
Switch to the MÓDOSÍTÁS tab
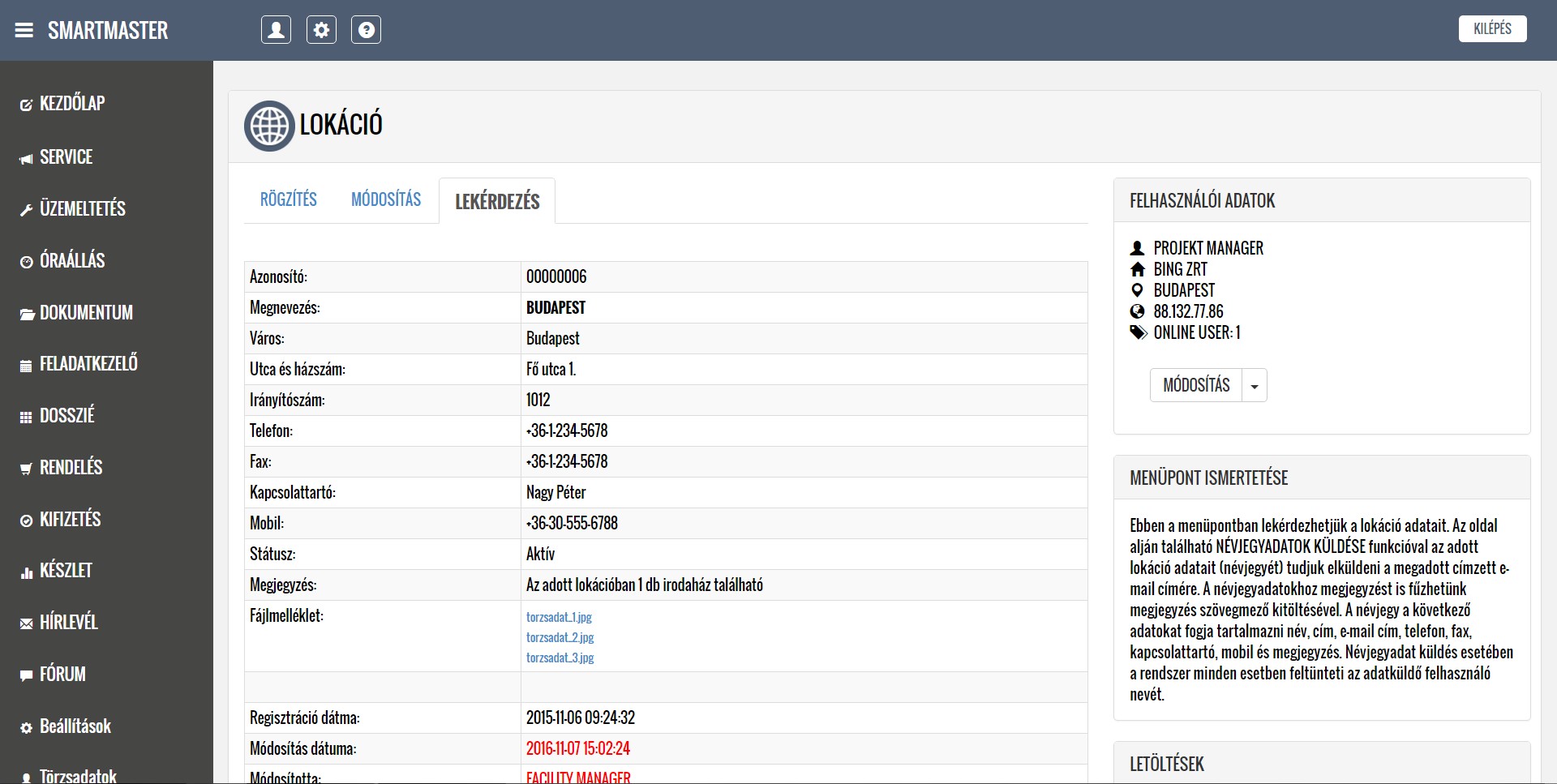coord(386,199)
